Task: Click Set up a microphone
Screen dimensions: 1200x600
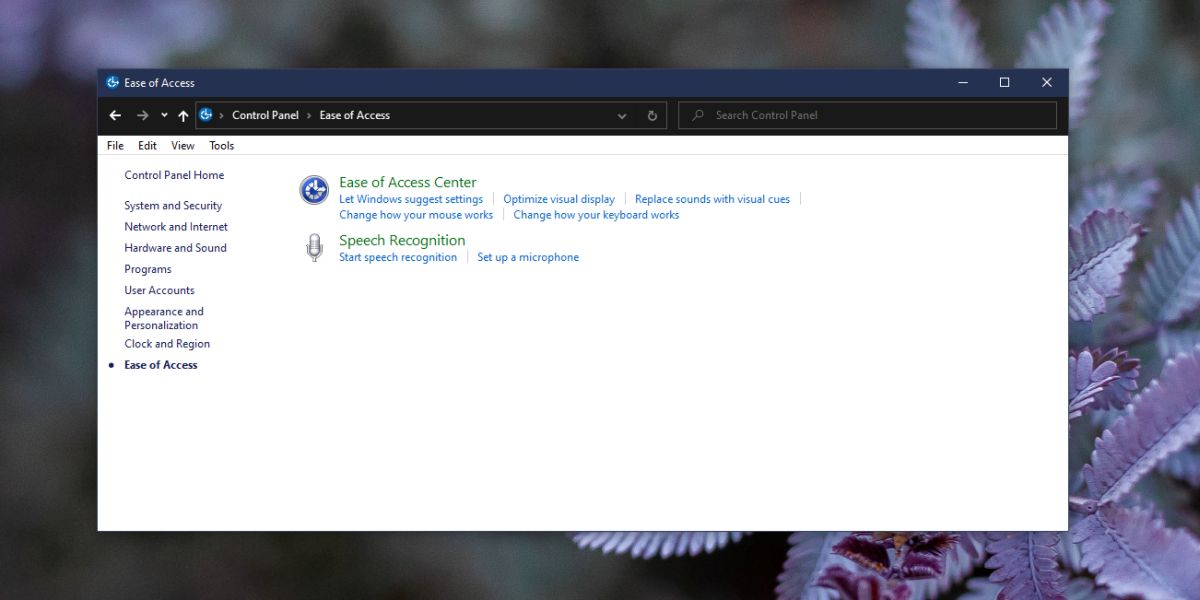Action: 528,257
